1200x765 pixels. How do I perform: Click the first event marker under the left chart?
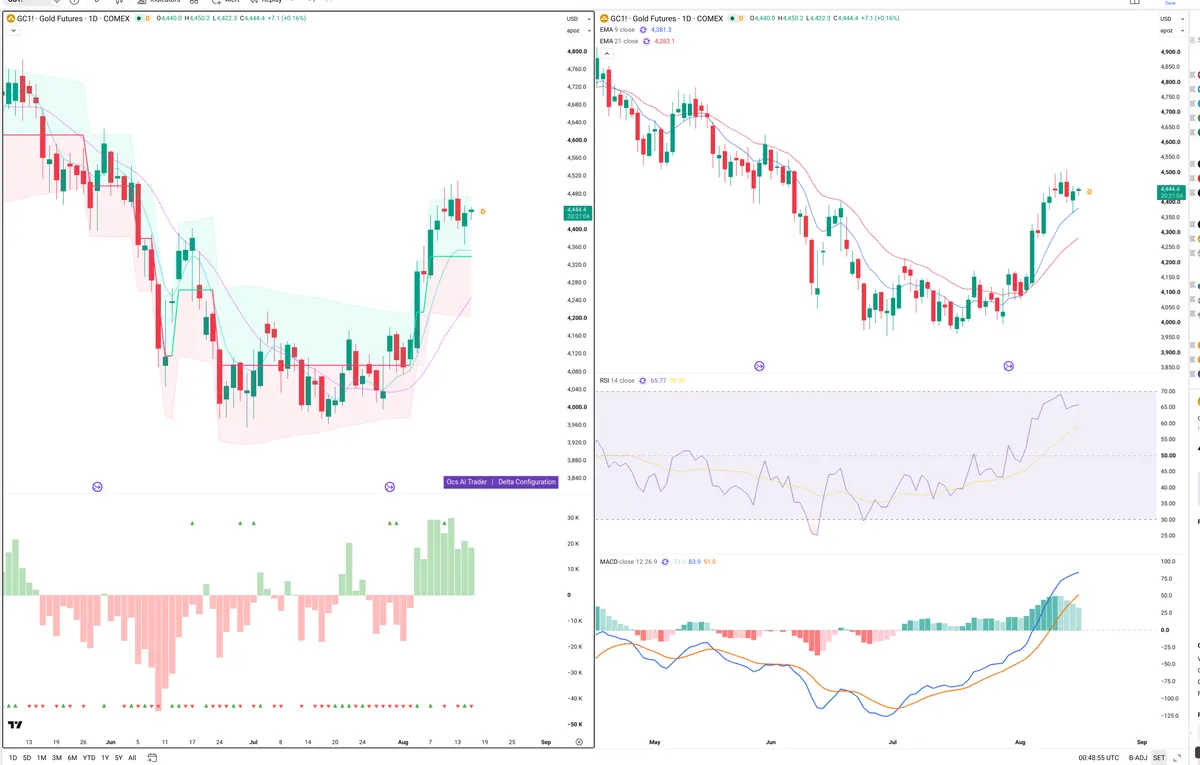[x=98, y=487]
